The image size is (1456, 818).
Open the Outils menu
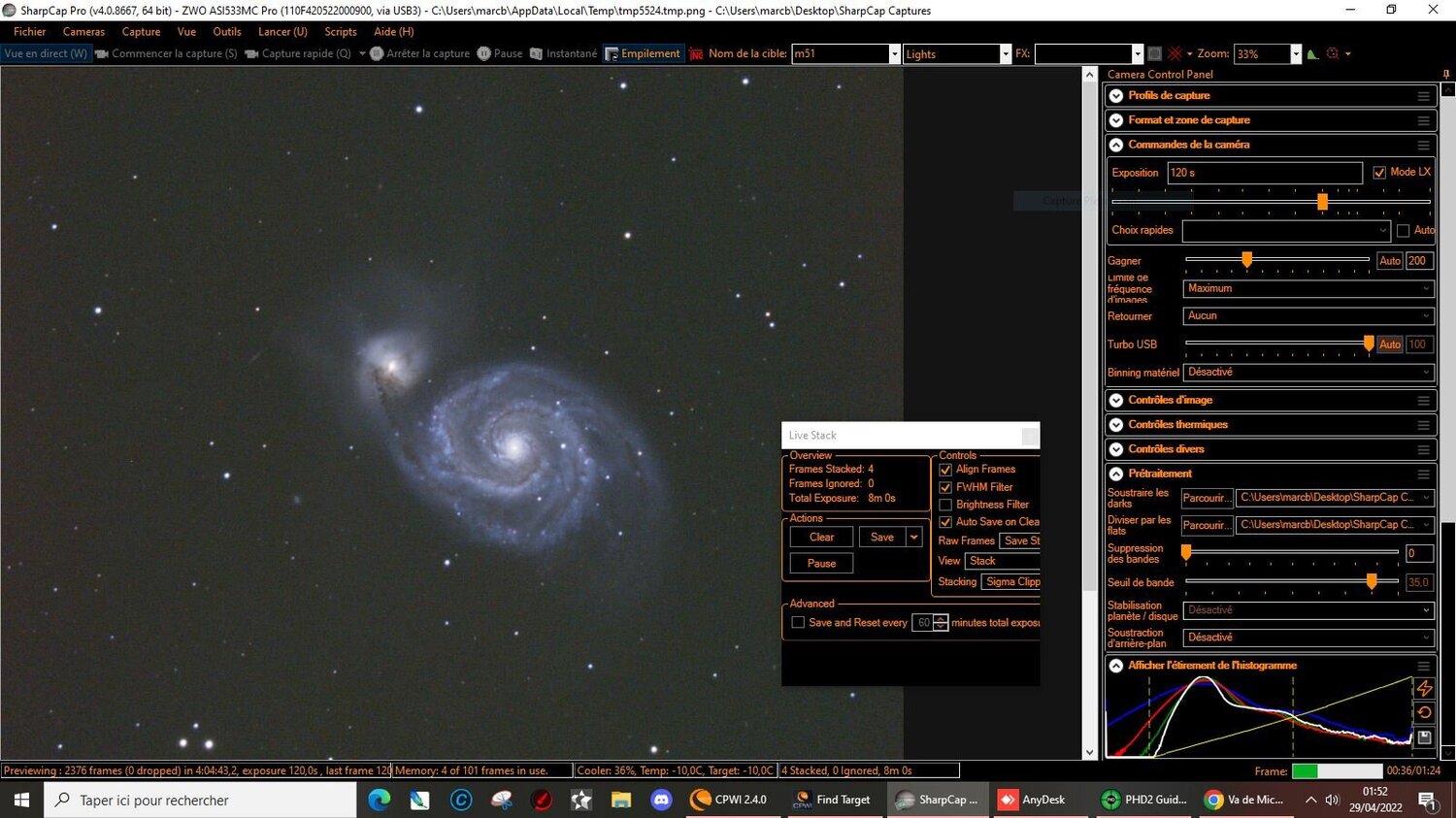coord(226,31)
